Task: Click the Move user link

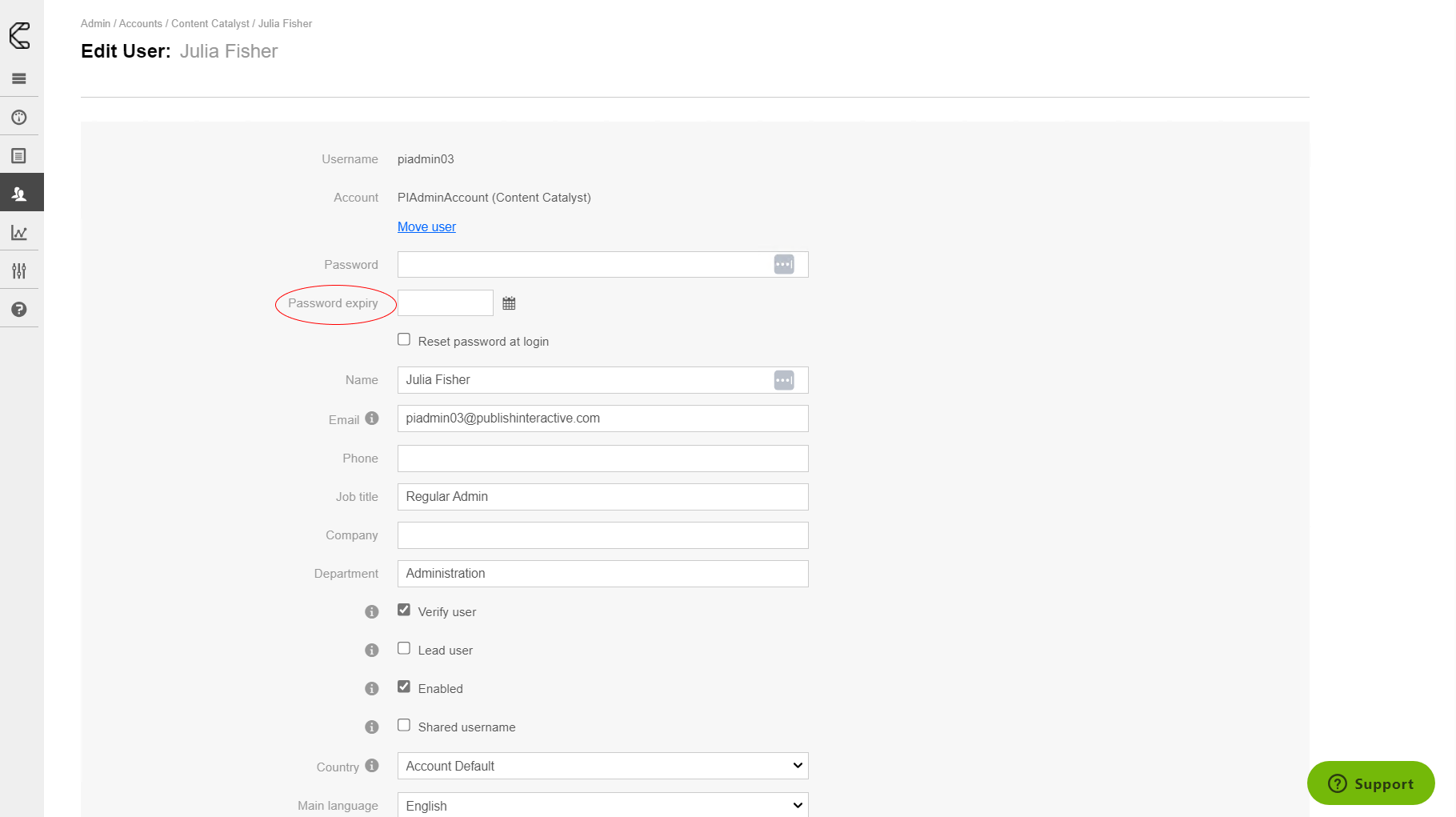Action: [426, 227]
